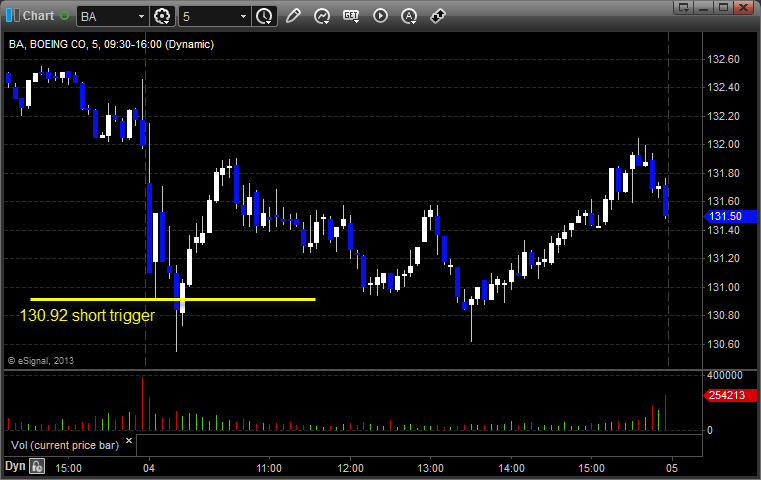The image size is (761, 480).
Task: Click the Vol (current price bar) label
Action: coord(65,445)
